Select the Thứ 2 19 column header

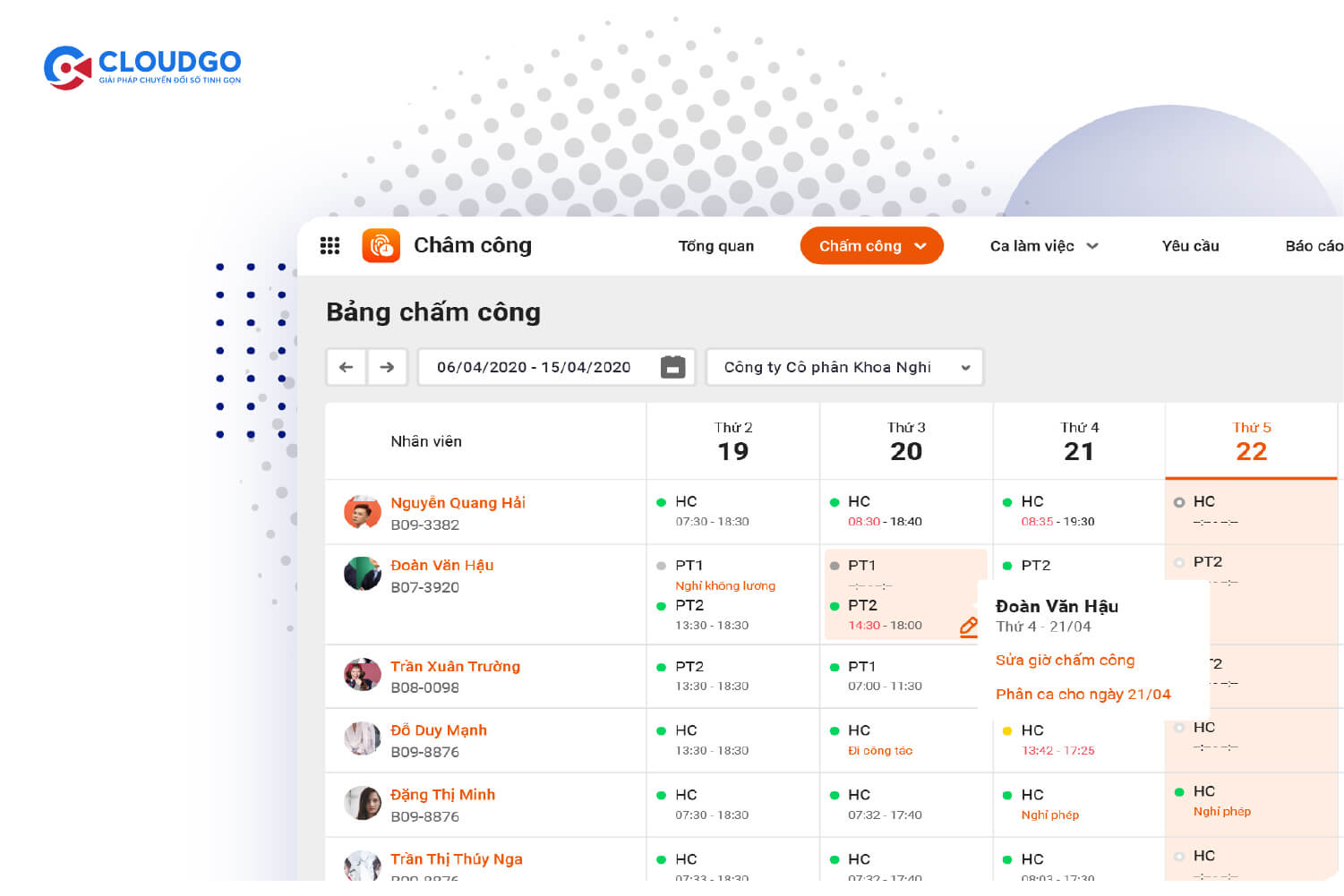732,441
